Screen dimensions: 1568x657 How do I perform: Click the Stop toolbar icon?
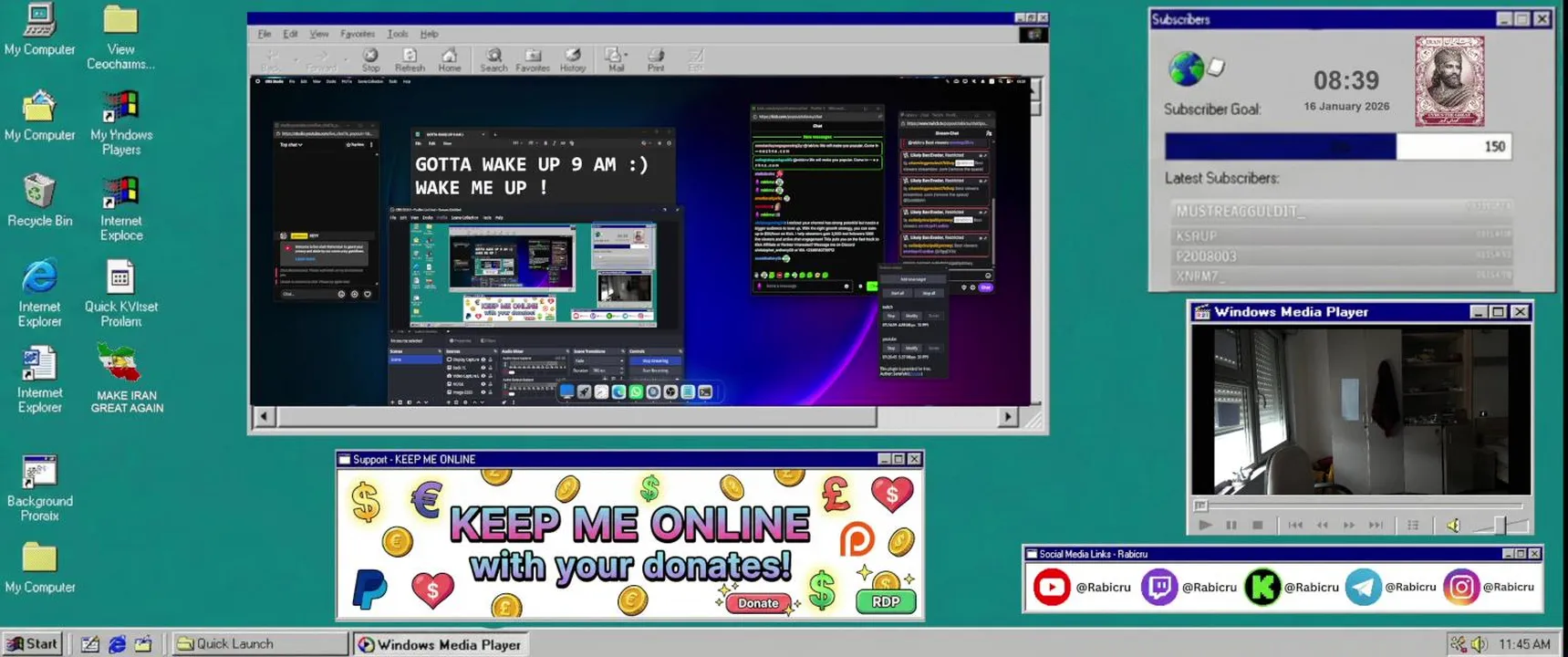pos(370,60)
